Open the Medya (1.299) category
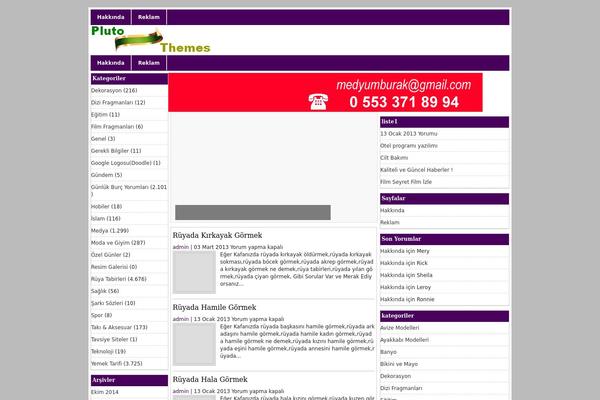 click(x=110, y=230)
